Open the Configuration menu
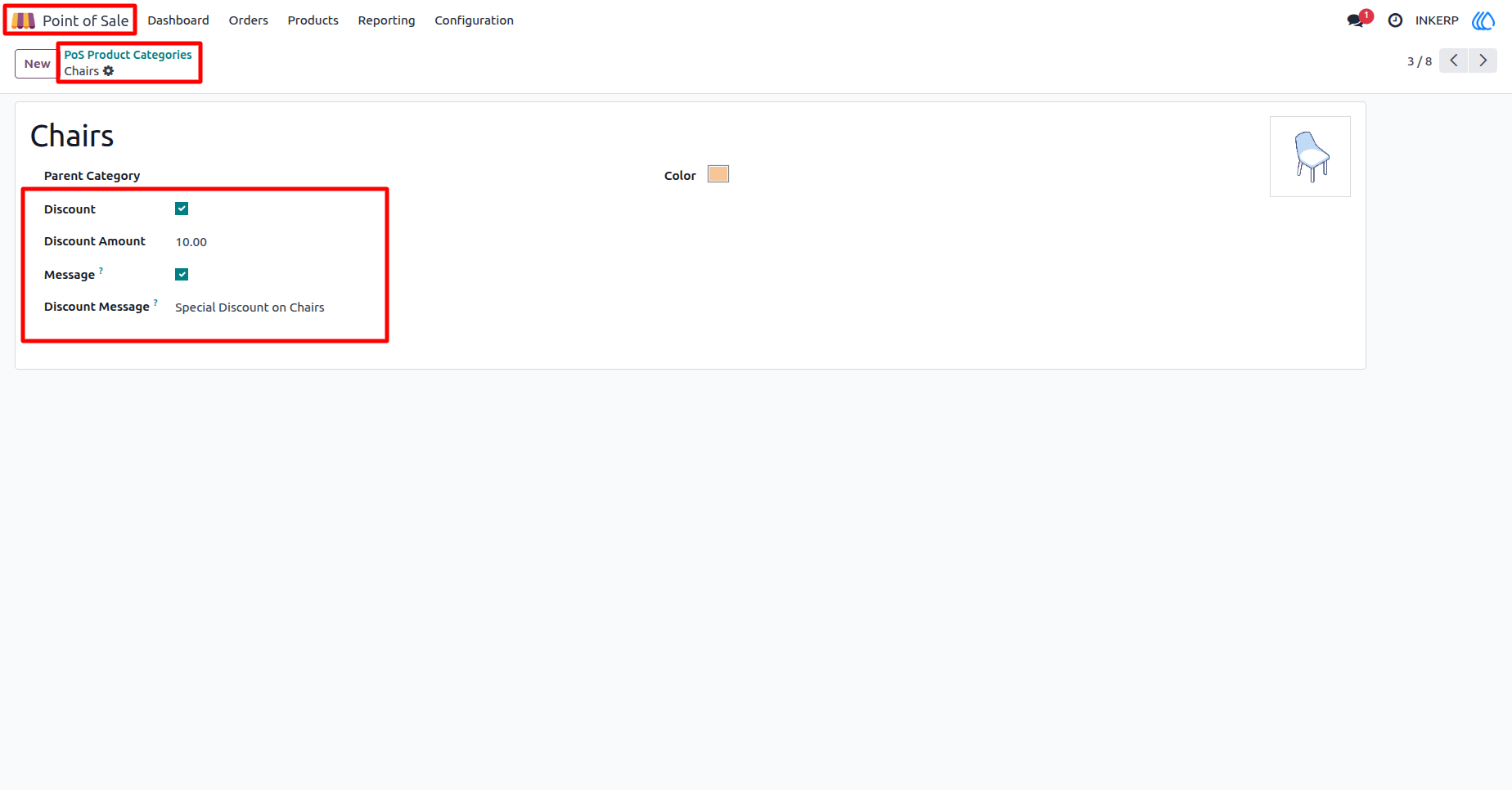The height and width of the screenshot is (790, 1512). 474,20
